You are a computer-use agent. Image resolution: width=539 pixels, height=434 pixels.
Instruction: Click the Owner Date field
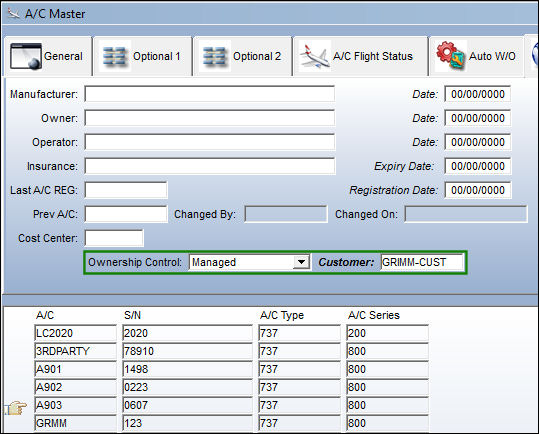pyautogui.click(x=477, y=118)
